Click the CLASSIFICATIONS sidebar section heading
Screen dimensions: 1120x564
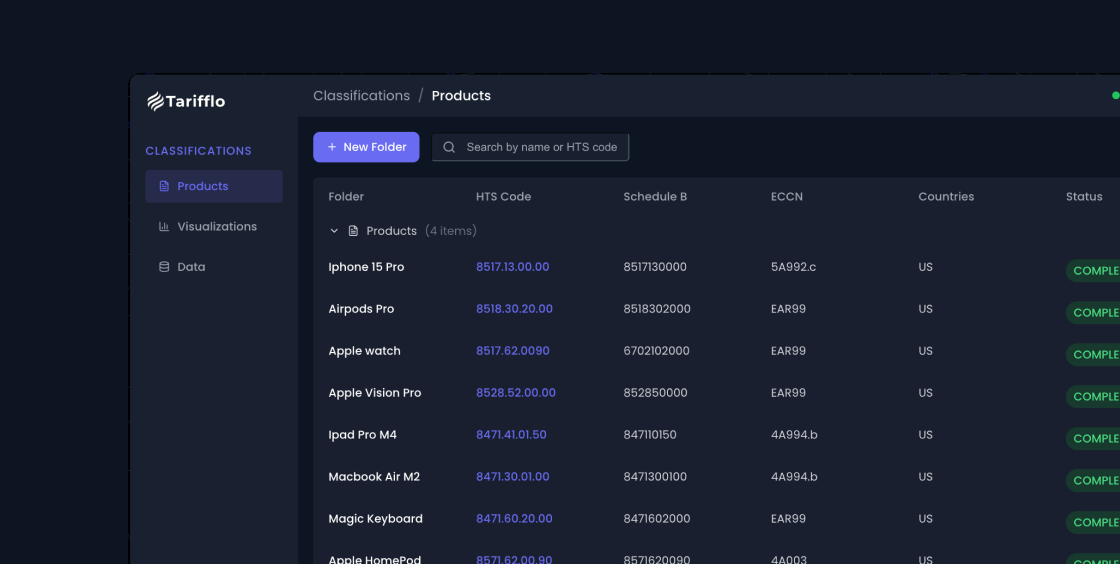[199, 151]
